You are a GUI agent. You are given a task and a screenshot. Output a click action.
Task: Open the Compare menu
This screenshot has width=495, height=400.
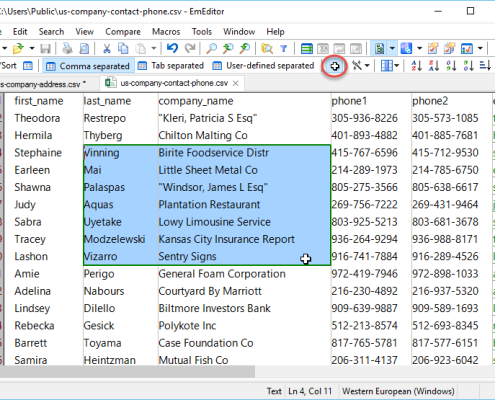pyautogui.click(x=123, y=32)
